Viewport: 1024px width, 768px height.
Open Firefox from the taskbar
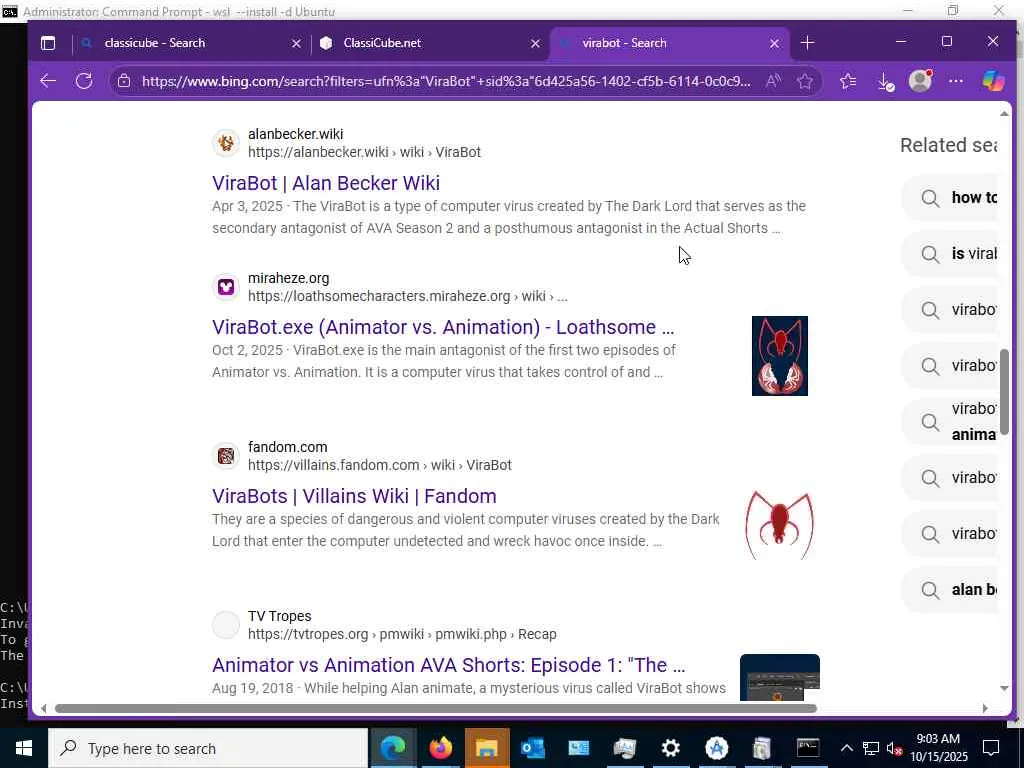440,748
